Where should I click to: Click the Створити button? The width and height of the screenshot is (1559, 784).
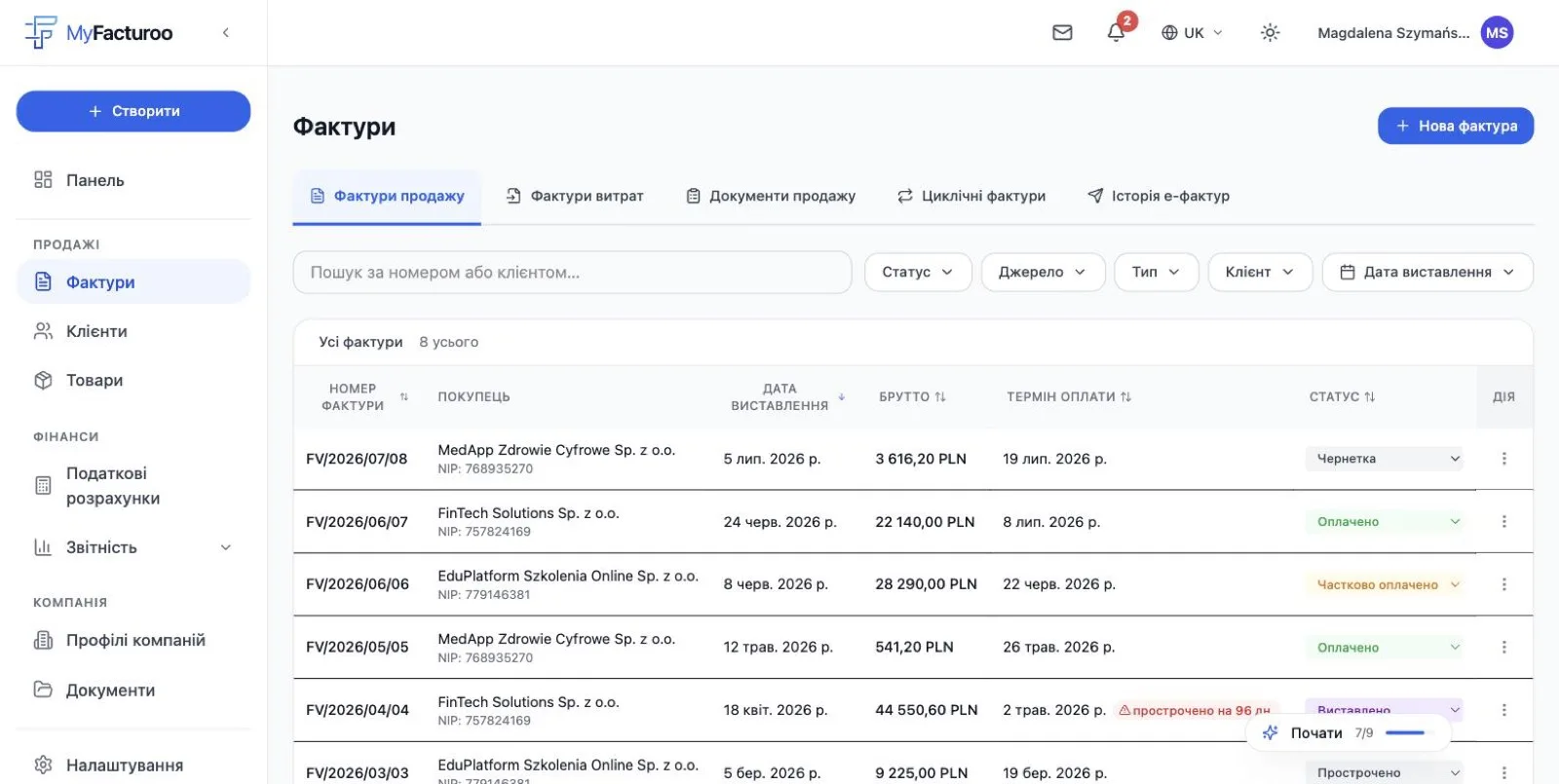tap(133, 111)
